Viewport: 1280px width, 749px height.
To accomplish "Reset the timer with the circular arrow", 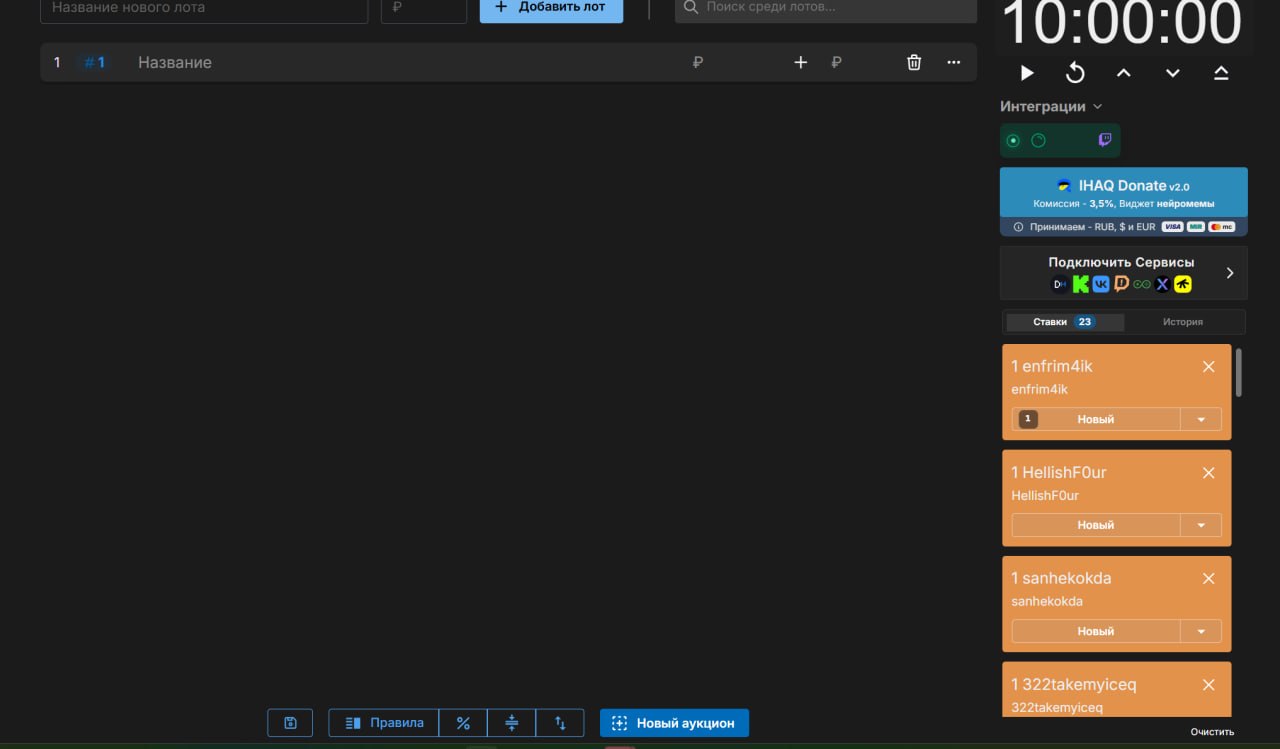I will (x=1075, y=73).
